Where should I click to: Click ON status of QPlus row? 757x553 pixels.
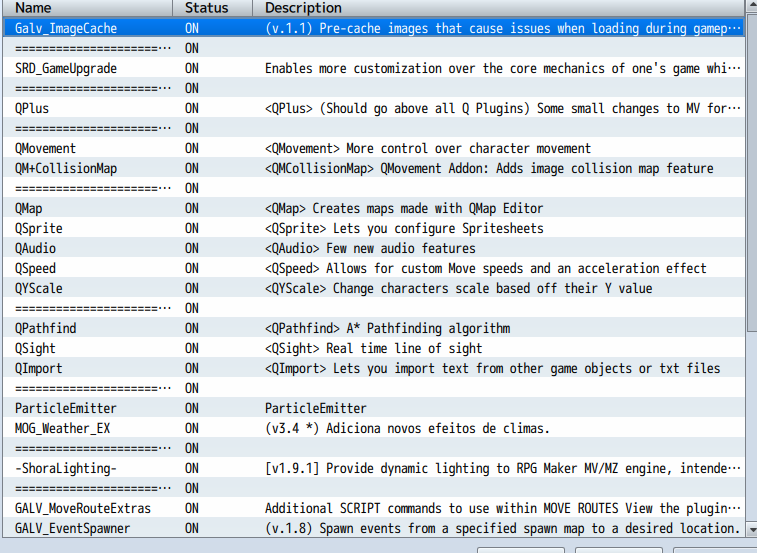pyautogui.click(x=192, y=109)
